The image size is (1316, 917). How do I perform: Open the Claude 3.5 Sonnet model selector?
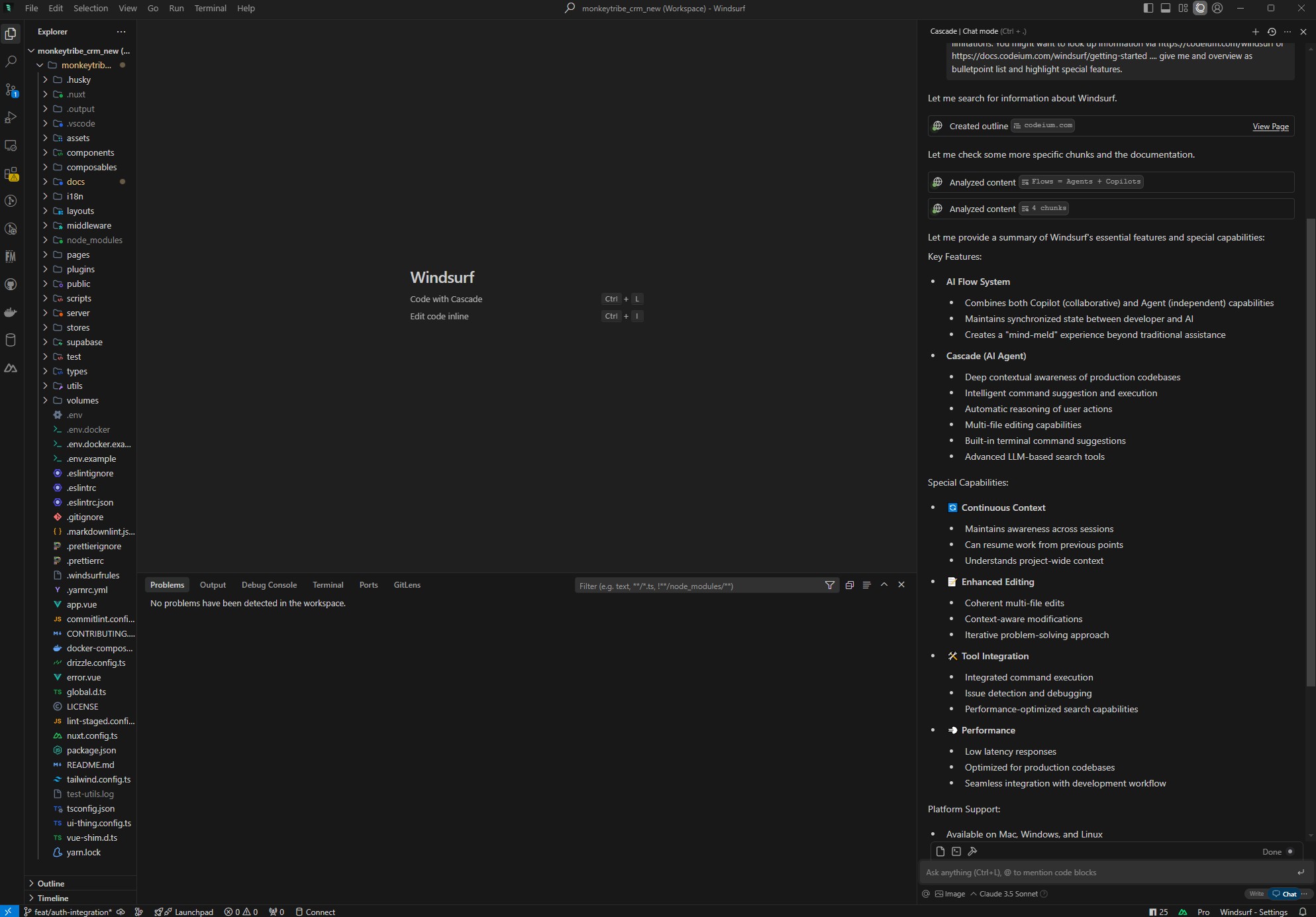[1007, 894]
